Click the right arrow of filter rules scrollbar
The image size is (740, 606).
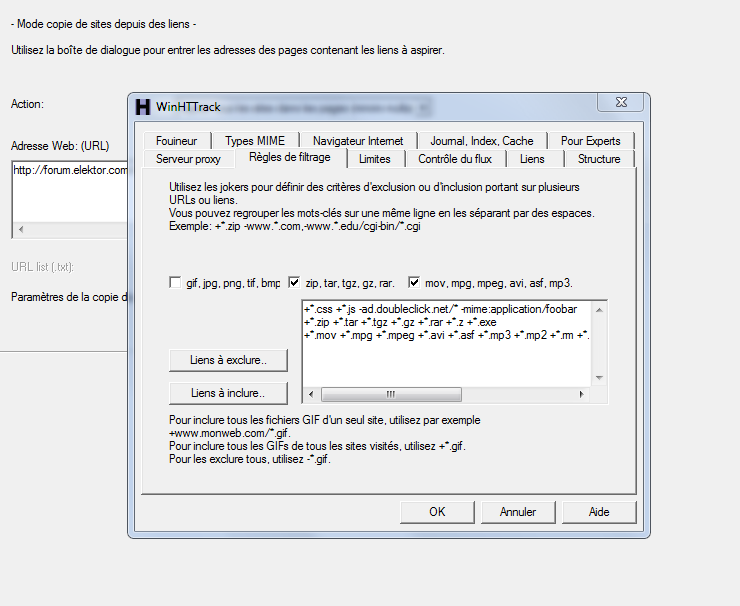click(x=585, y=394)
